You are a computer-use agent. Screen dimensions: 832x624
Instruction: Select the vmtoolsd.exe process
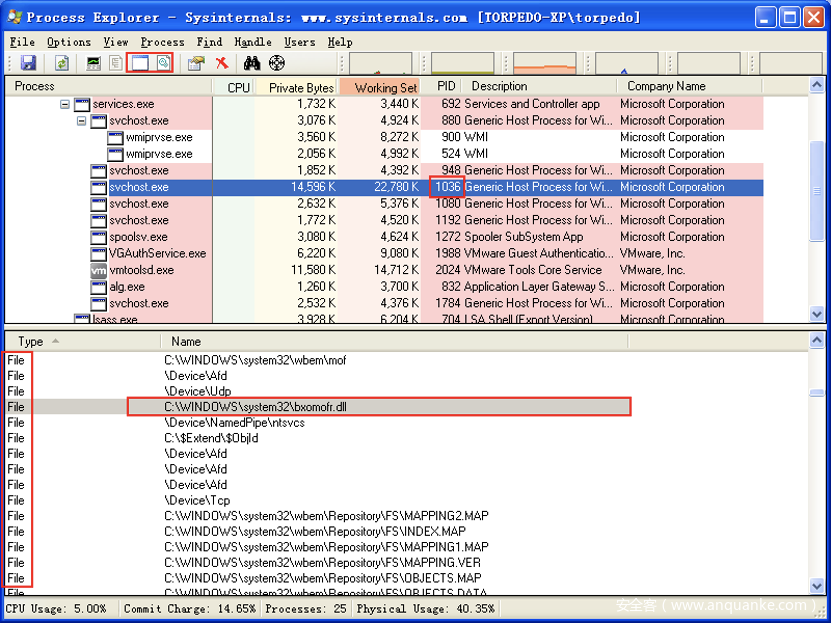[384, 270]
